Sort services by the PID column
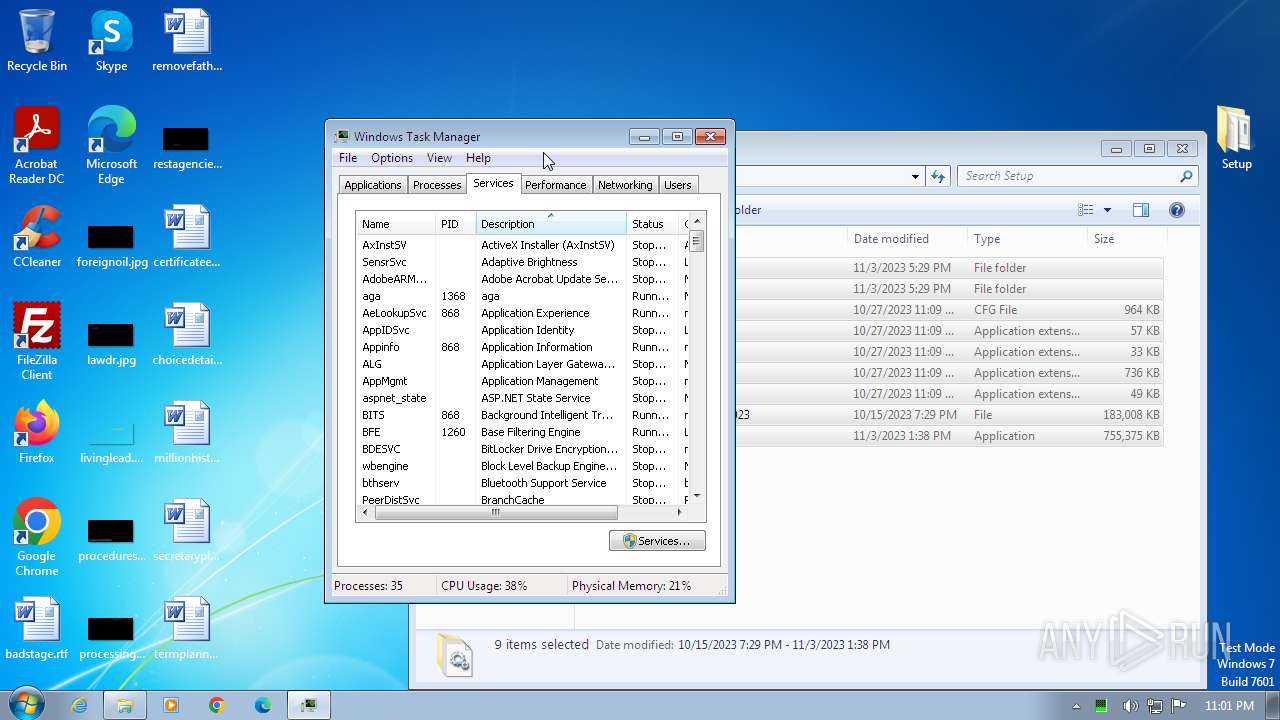This screenshot has height=720, width=1280. (455, 224)
